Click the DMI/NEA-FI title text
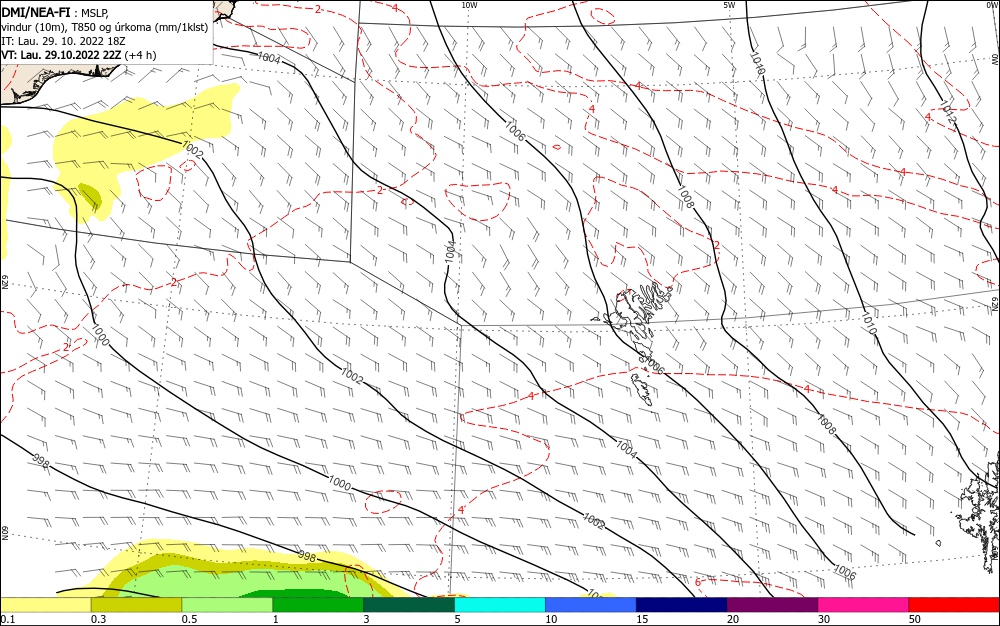The image size is (1000, 626). point(36,12)
